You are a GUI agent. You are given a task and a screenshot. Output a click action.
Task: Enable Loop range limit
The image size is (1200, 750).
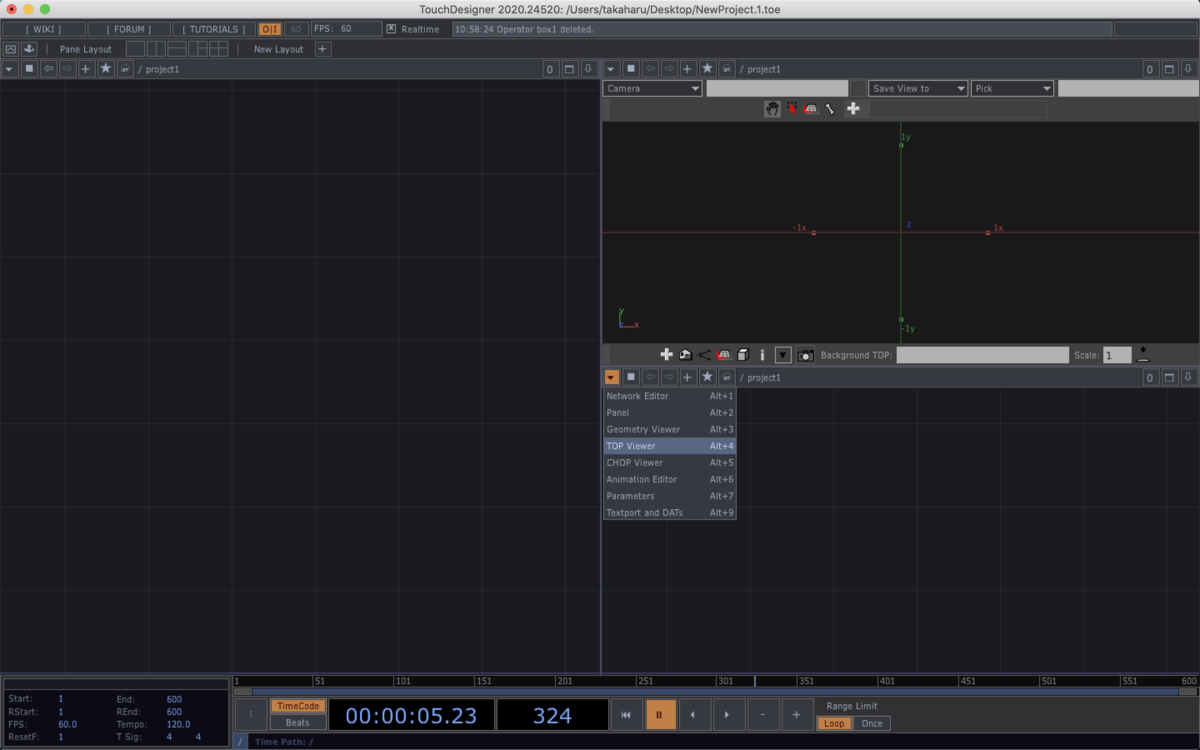tap(834, 723)
